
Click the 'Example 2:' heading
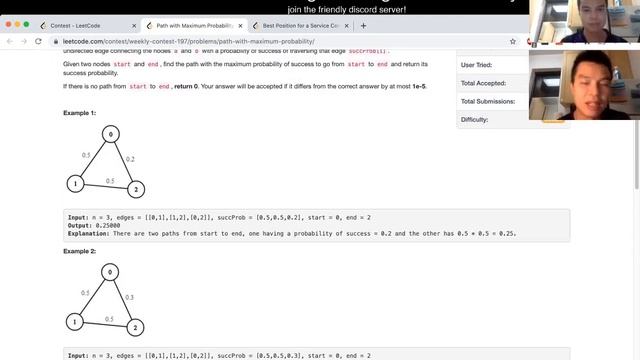tap(80, 251)
